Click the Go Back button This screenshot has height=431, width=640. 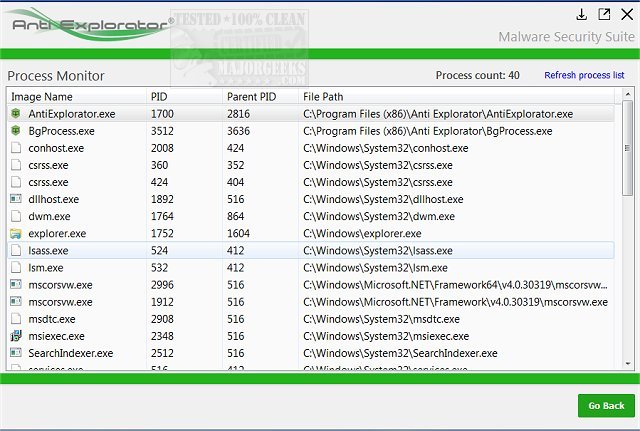coord(606,405)
